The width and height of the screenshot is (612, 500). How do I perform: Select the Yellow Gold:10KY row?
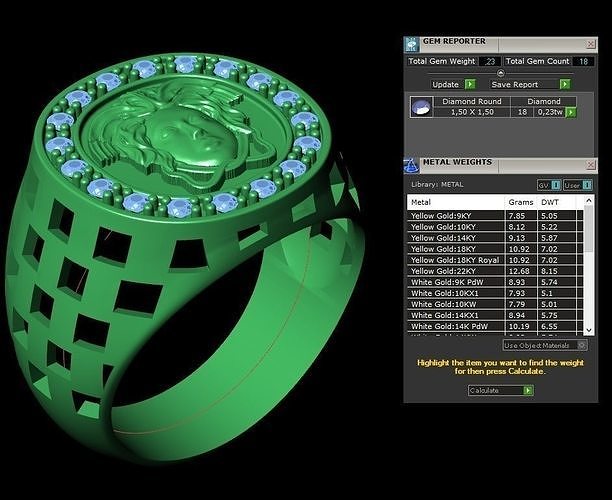click(x=495, y=227)
